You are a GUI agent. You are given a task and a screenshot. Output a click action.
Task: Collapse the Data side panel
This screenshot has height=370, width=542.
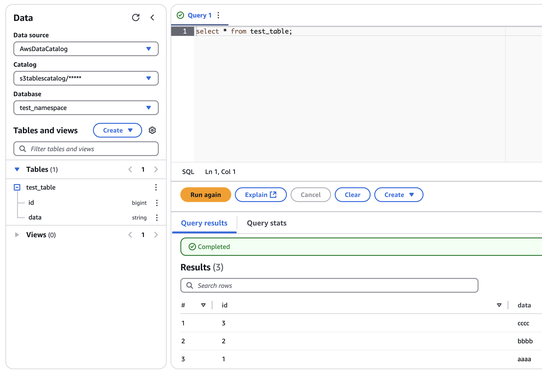152,18
